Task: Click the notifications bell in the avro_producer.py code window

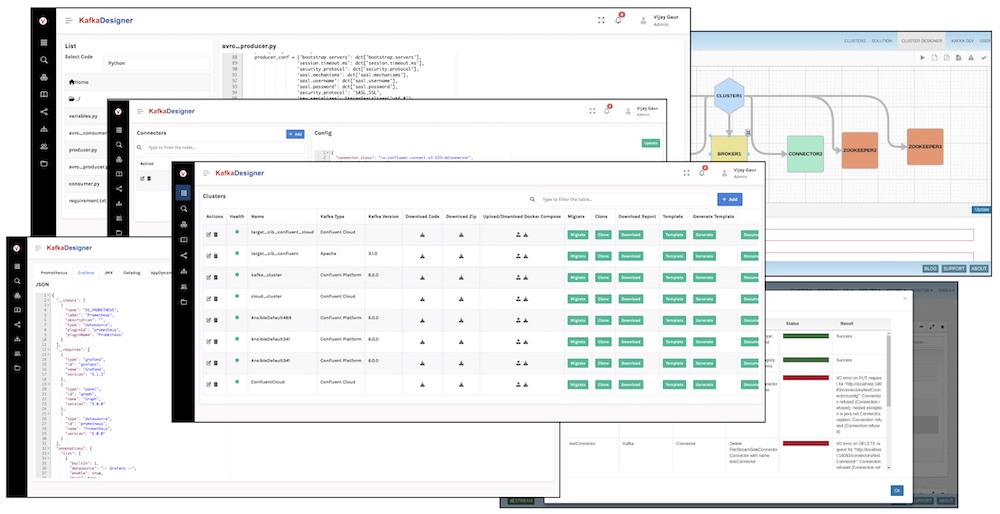Action: click(x=618, y=20)
